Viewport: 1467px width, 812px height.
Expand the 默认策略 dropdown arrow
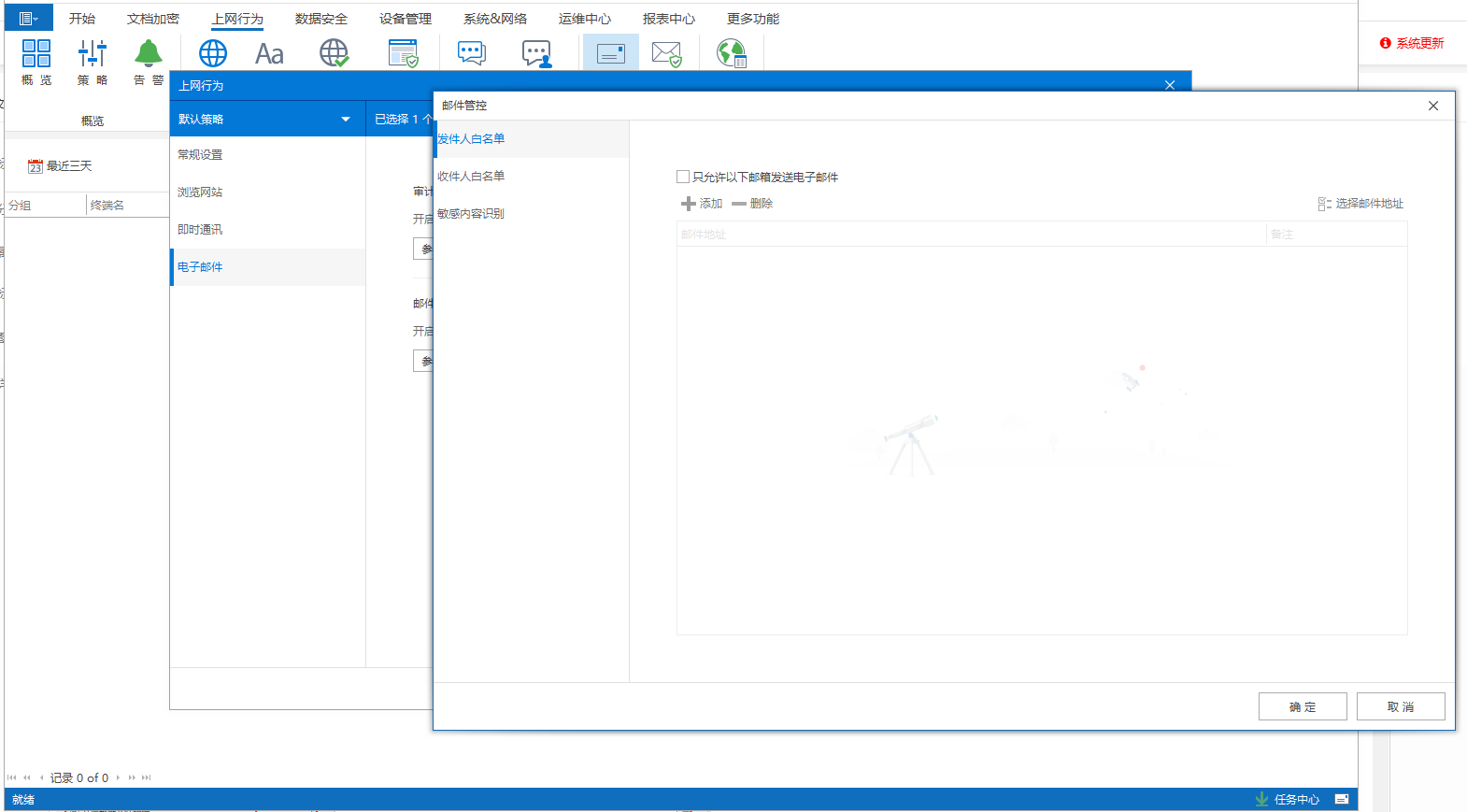[346, 120]
